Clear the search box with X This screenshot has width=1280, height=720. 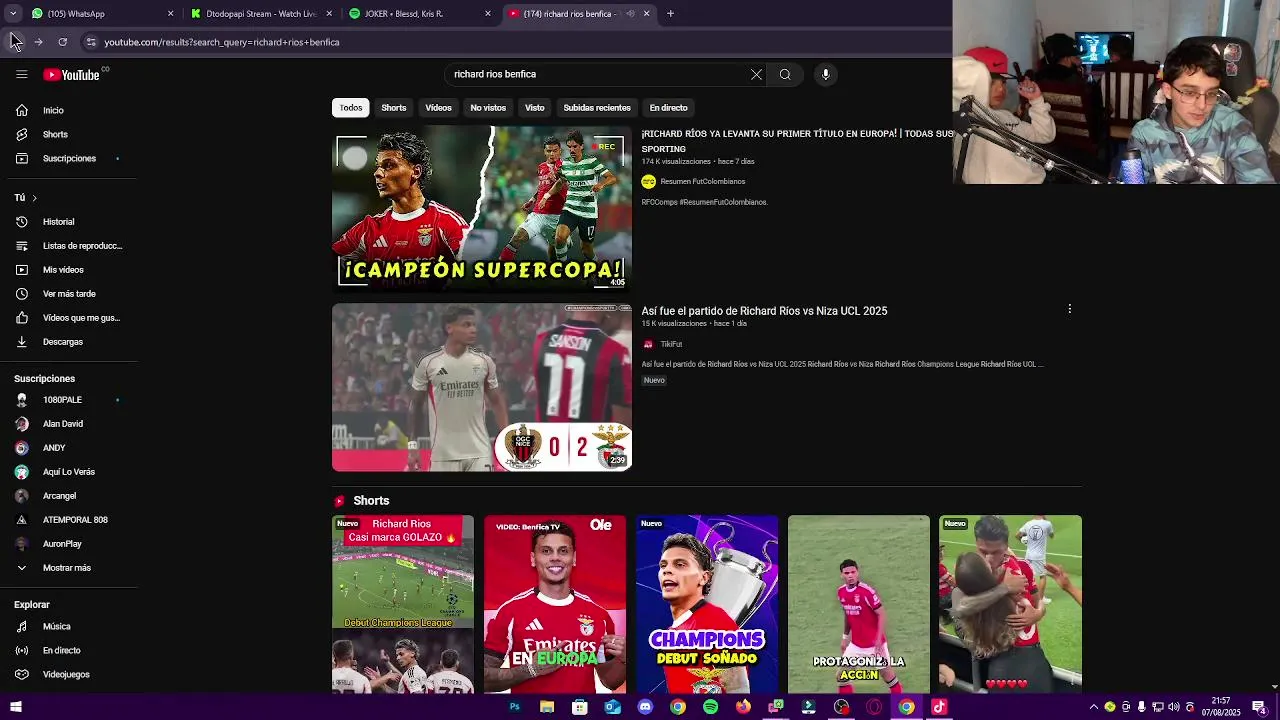756,74
